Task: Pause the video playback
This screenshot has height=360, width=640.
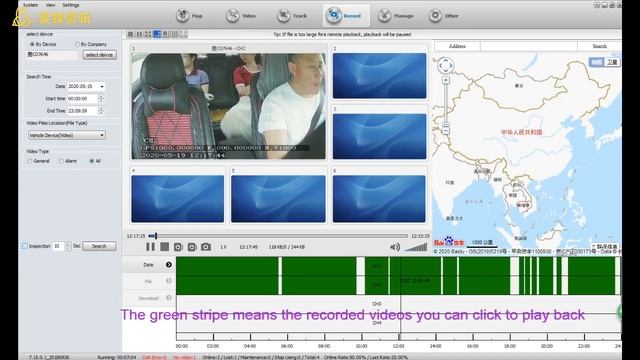Action: [151, 247]
